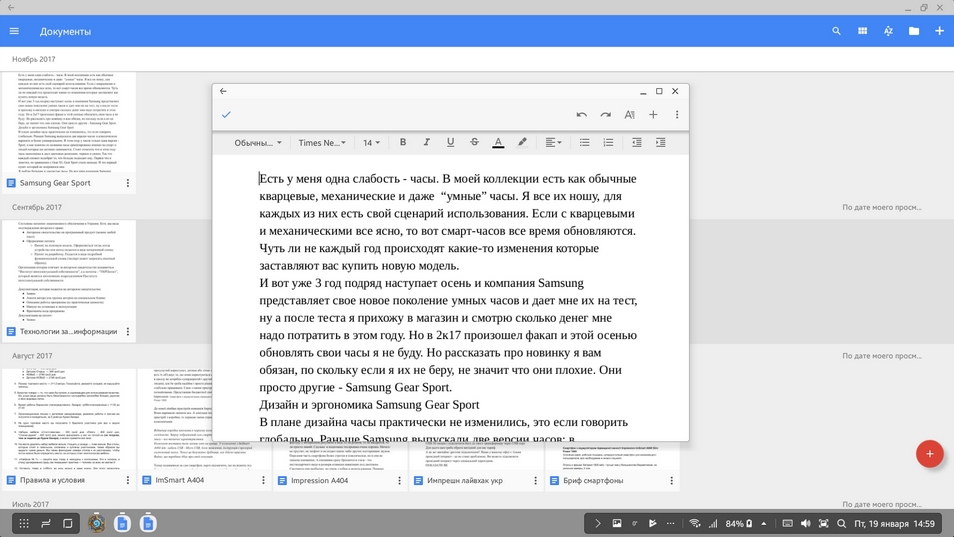954x537 pixels.
Task: Switch to grid view icon in header
Action: pos(862,31)
